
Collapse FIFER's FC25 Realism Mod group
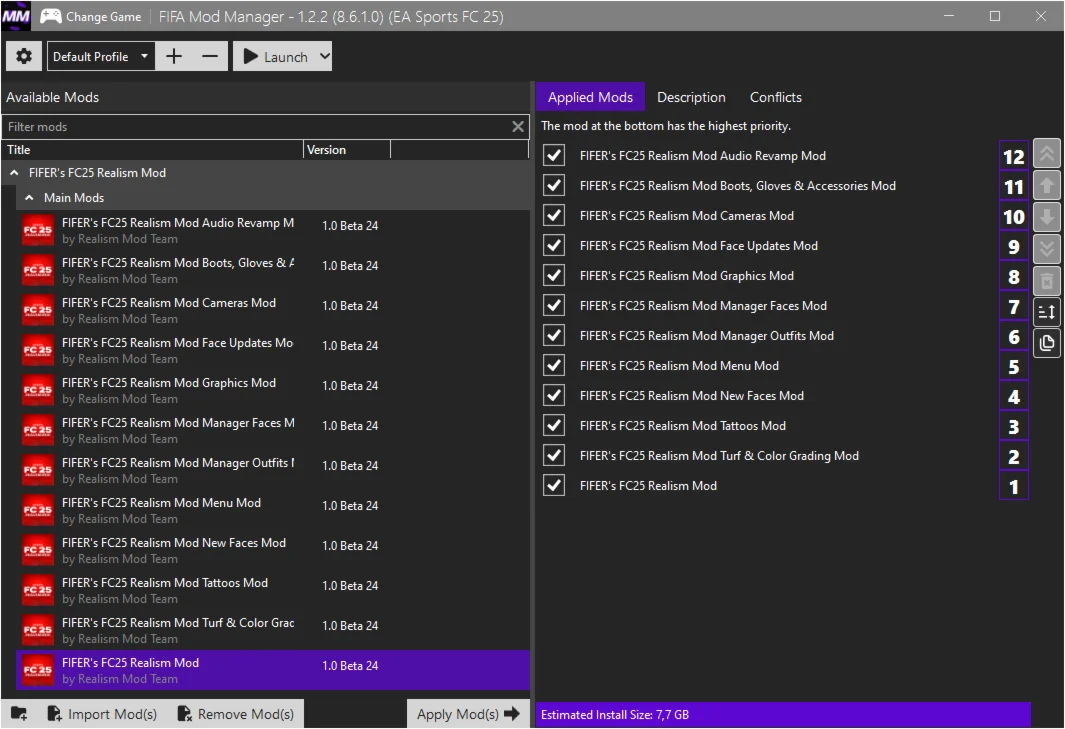pos(14,173)
